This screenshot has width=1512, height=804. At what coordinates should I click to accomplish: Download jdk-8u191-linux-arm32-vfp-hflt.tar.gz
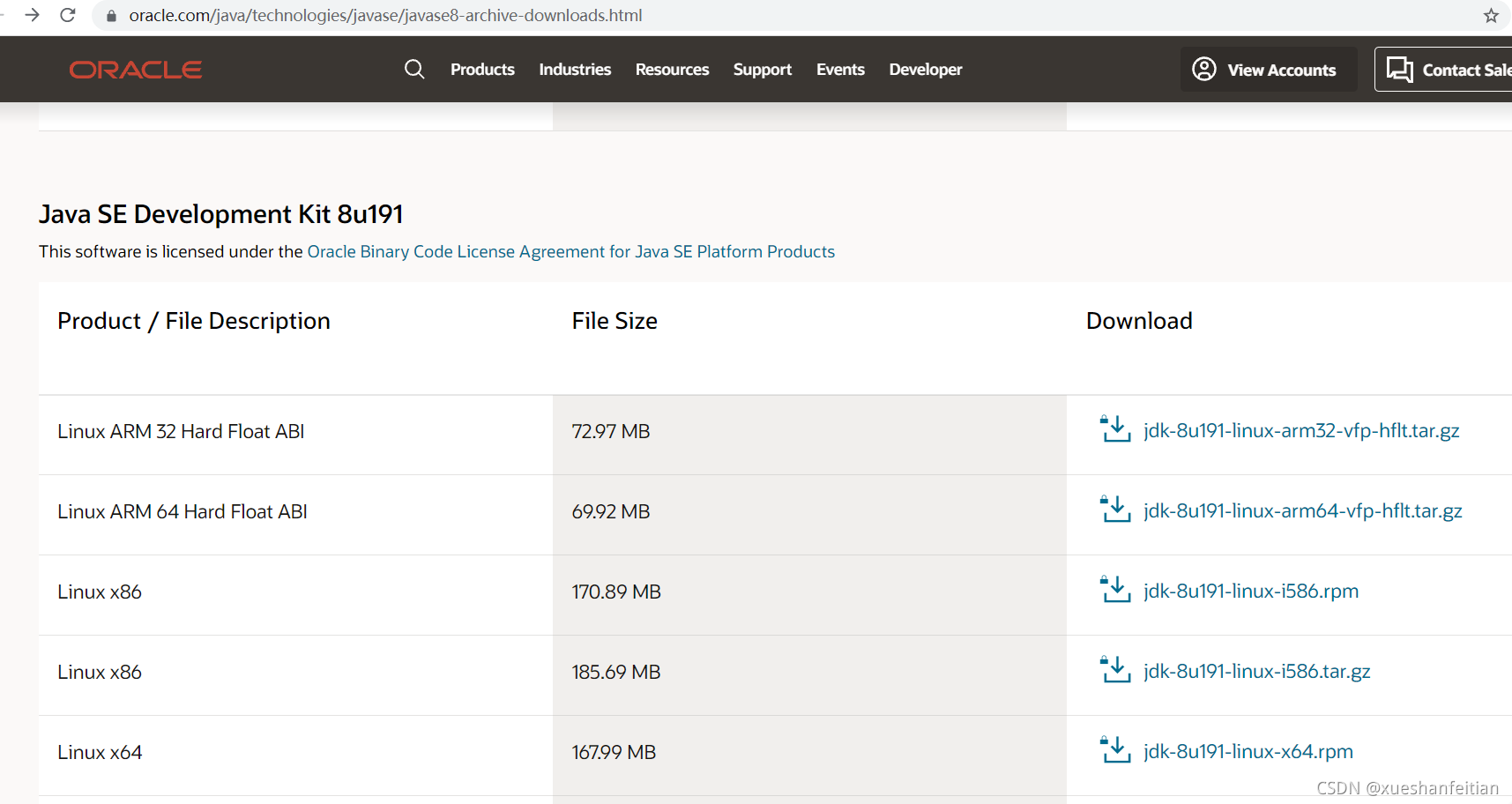[1301, 431]
